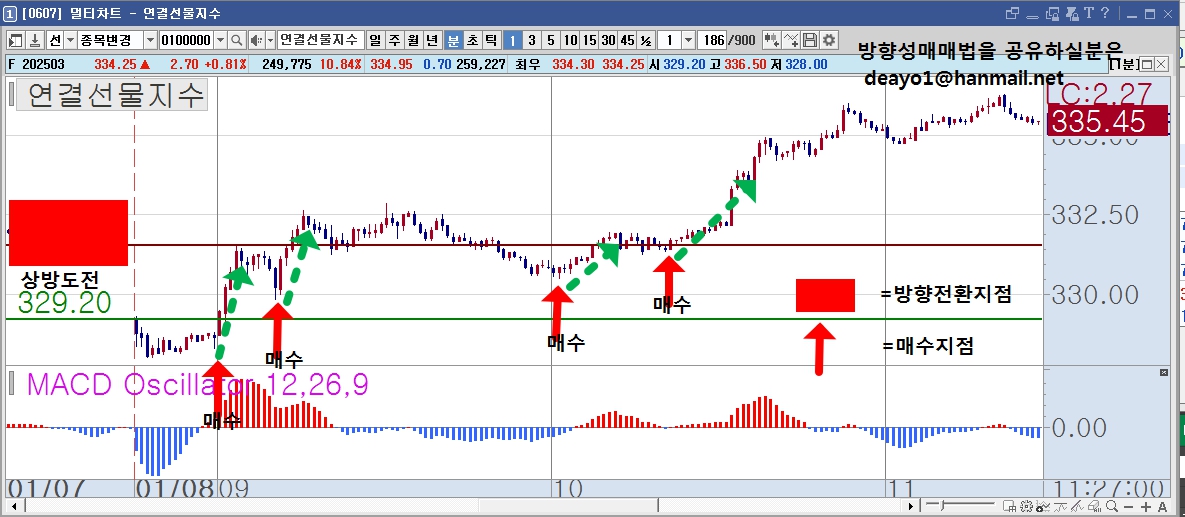Open chart settings gear icon in toolbar
Viewport: 1185px width, 517px height.
point(828,40)
